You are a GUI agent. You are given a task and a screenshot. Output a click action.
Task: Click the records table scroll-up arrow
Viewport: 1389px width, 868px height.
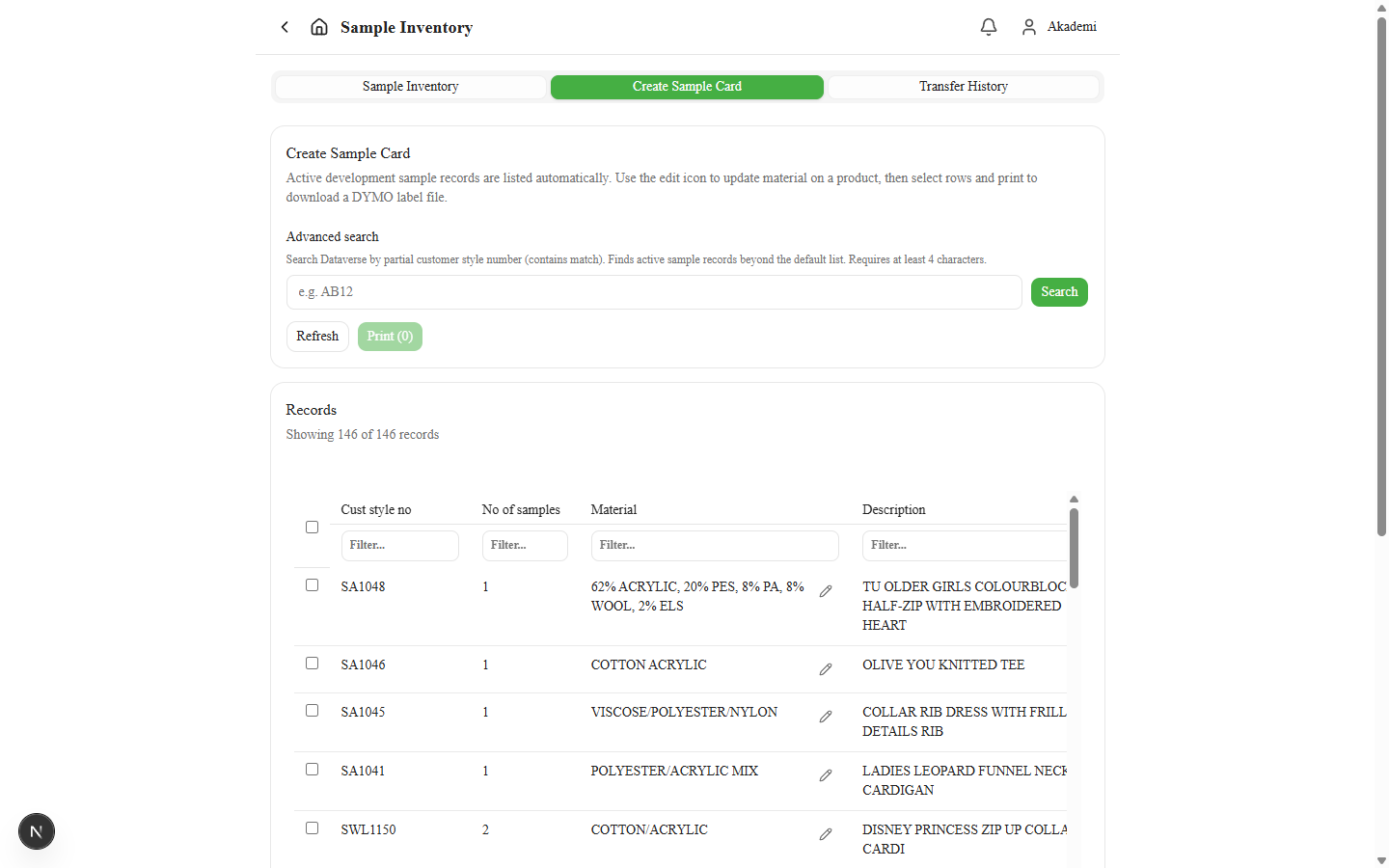[x=1074, y=500]
